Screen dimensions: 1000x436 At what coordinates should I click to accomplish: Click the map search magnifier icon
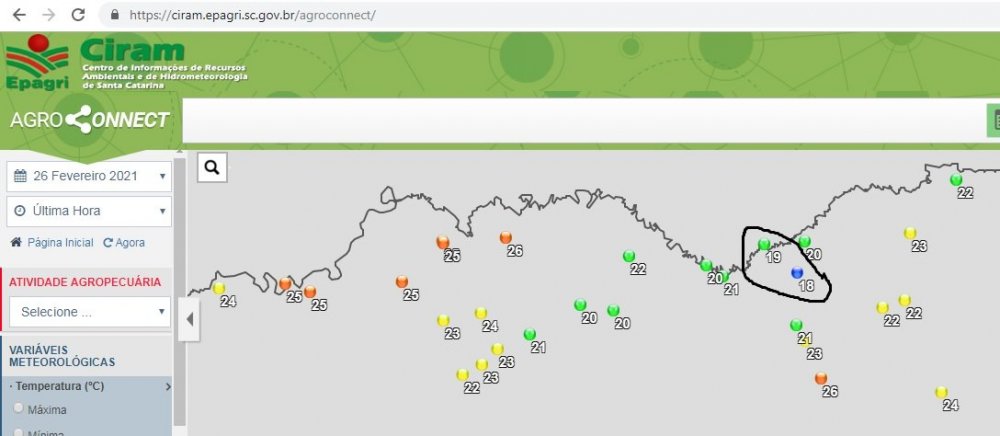(x=212, y=167)
